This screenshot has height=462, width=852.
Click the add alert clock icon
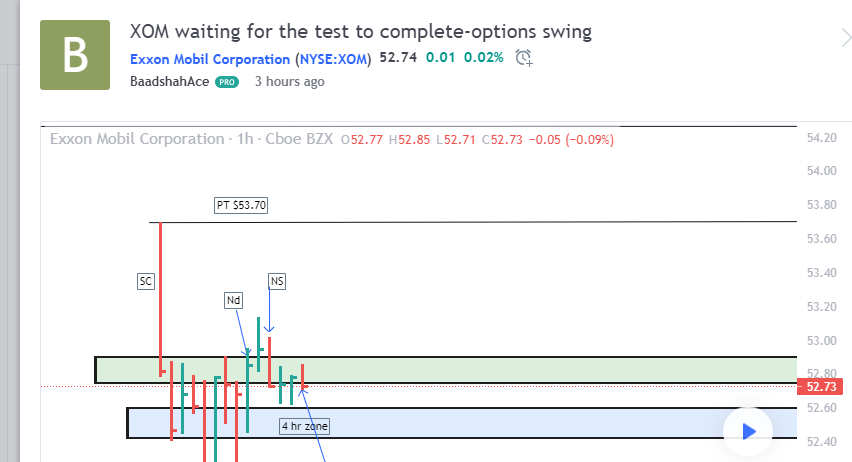click(524, 58)
